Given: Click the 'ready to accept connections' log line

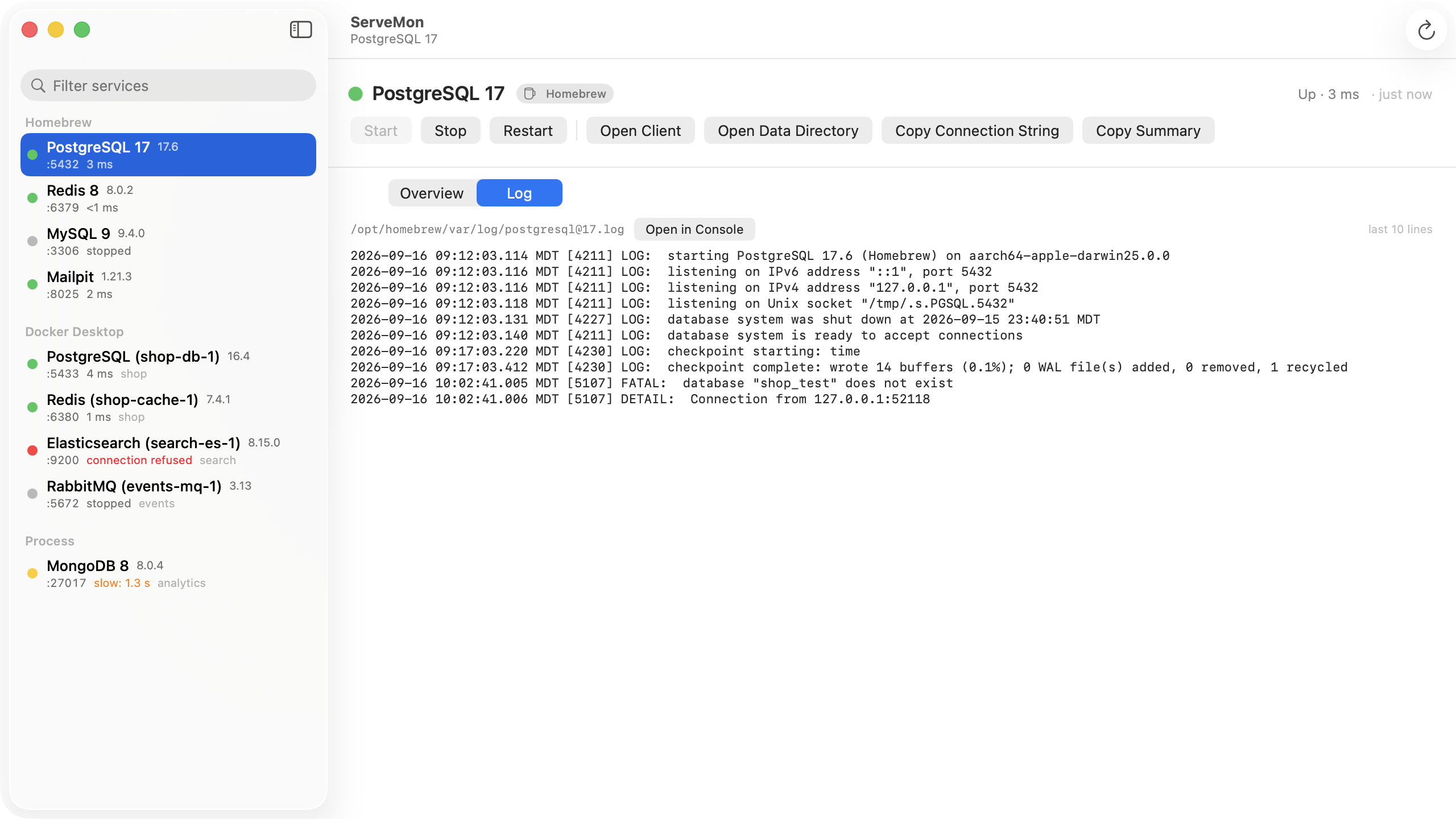Looking at the screenshot, I should pyautogui.click(x=686, y=335).
